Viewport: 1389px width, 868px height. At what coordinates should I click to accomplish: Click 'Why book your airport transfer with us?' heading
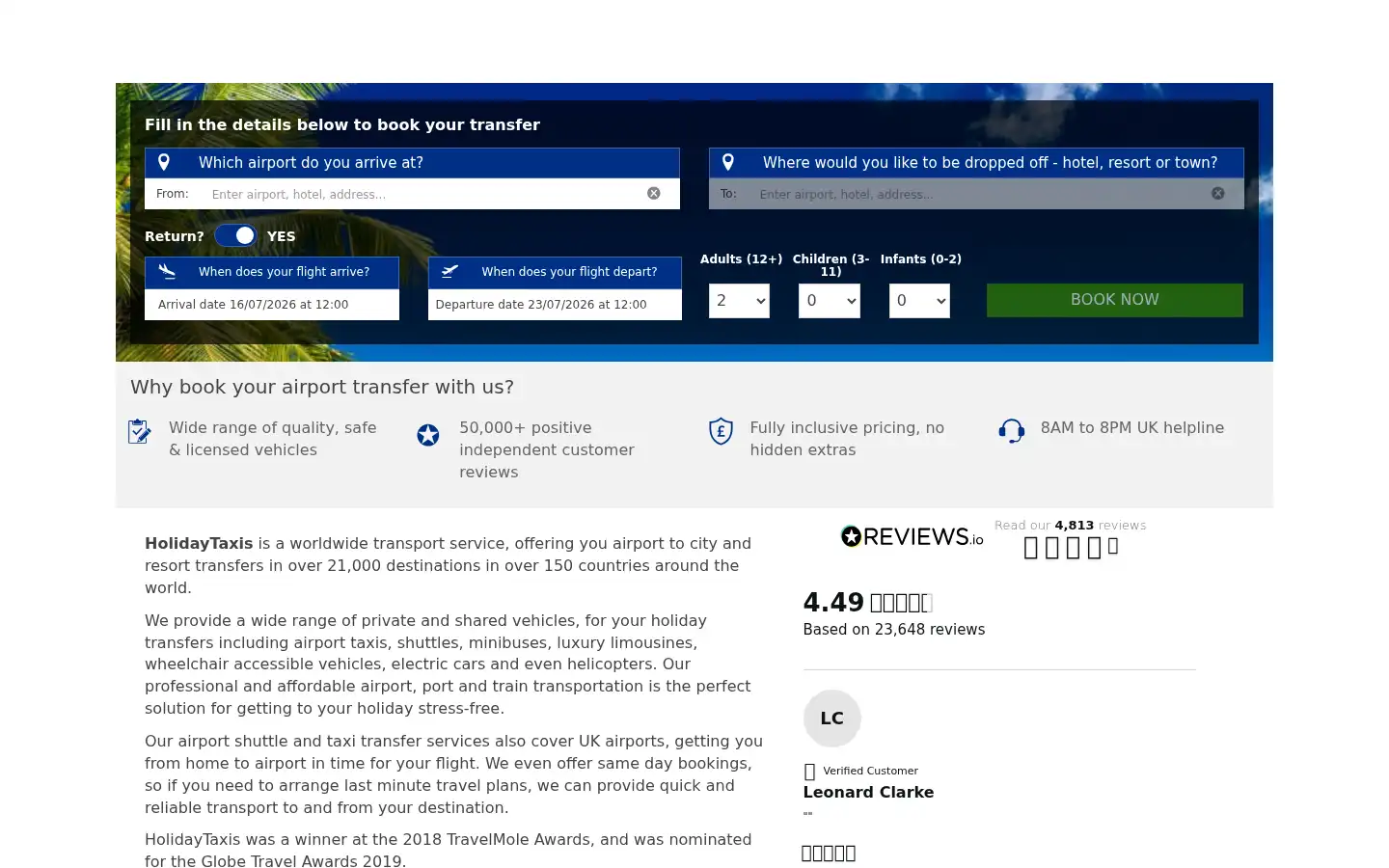click(322, 387)
